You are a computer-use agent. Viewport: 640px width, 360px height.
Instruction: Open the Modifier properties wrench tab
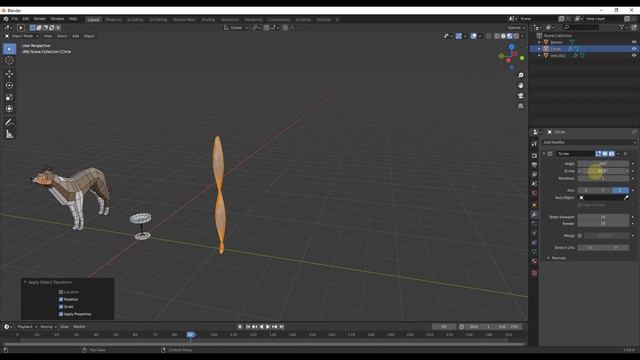[x=534, y=214]
